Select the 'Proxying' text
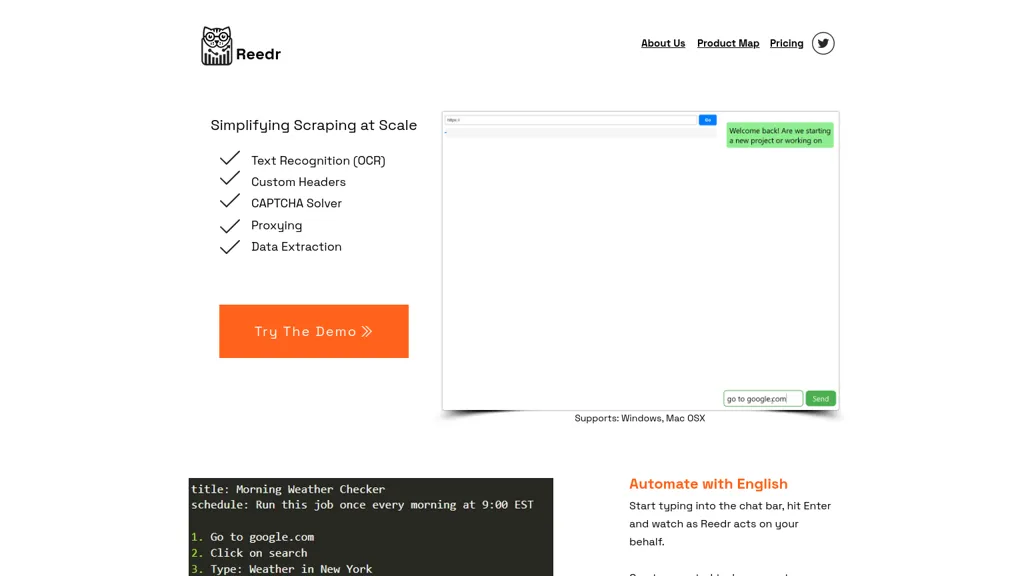The image size is (1024, 576). [277, 225]
